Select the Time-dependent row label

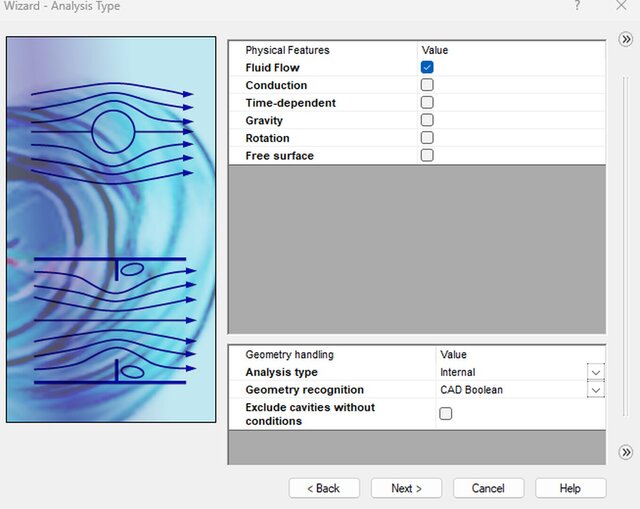[291, 103]
